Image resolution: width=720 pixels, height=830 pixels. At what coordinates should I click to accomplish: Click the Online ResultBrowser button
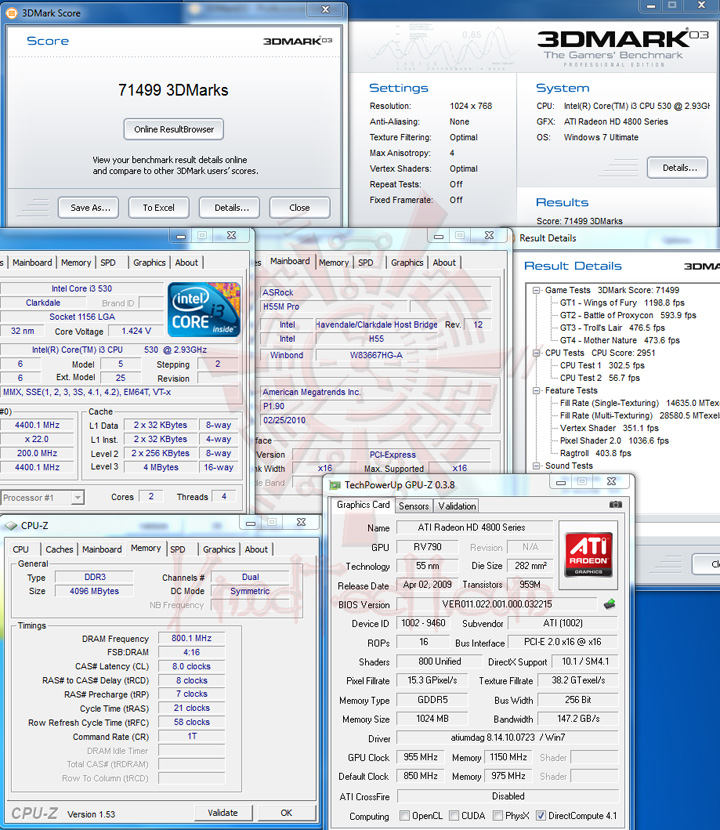(x=174, y=129)
